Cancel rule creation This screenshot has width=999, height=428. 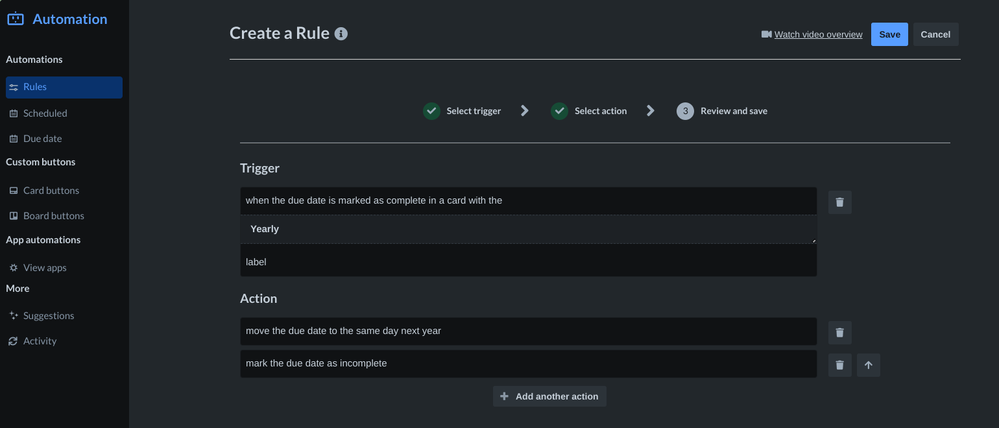point(935,34)
